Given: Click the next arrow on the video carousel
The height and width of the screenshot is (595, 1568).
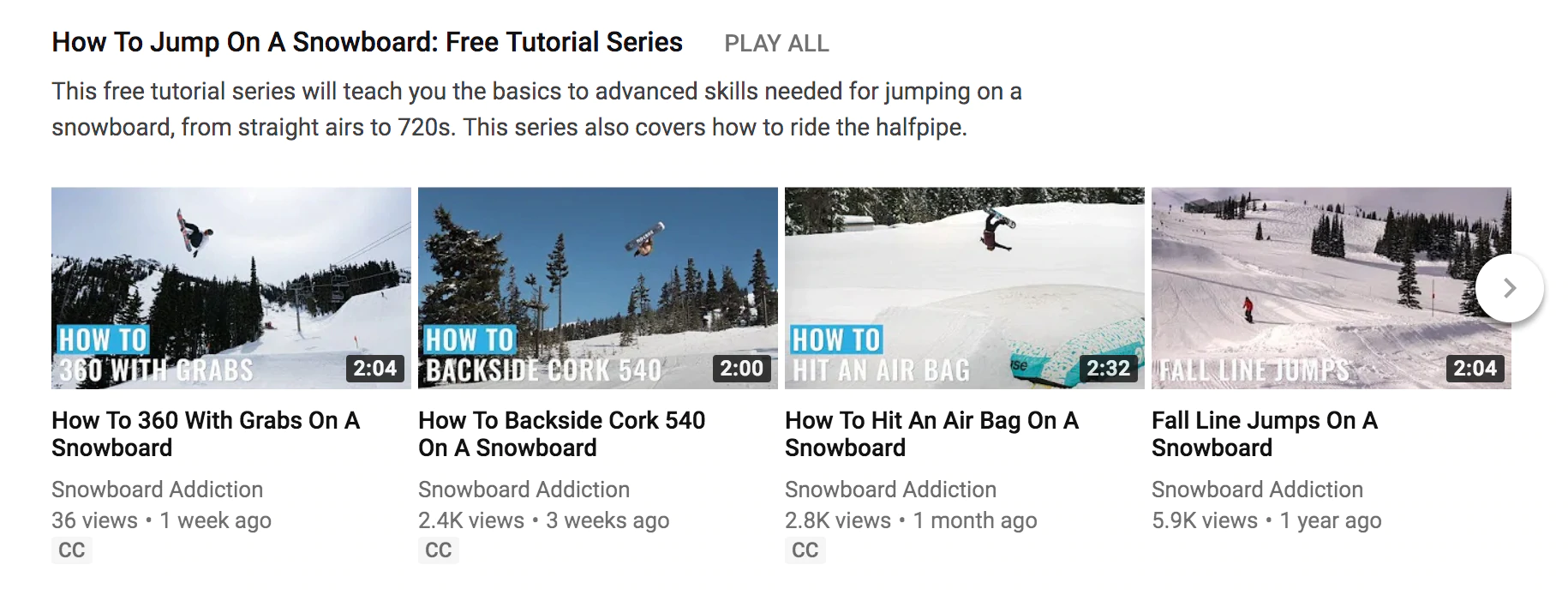Looking at the screenshot, I should pos(1509,288).
